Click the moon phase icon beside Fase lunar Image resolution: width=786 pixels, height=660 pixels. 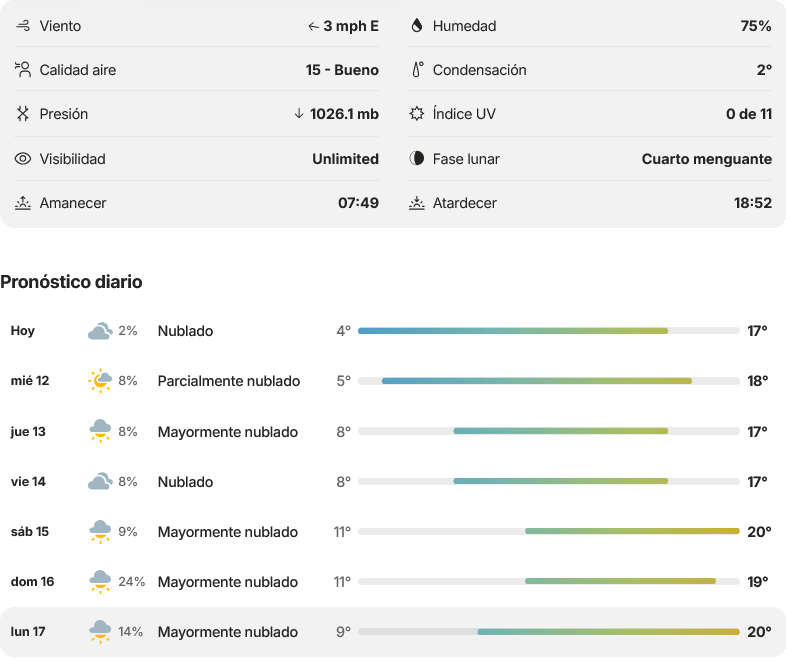[x=417, y=158]
